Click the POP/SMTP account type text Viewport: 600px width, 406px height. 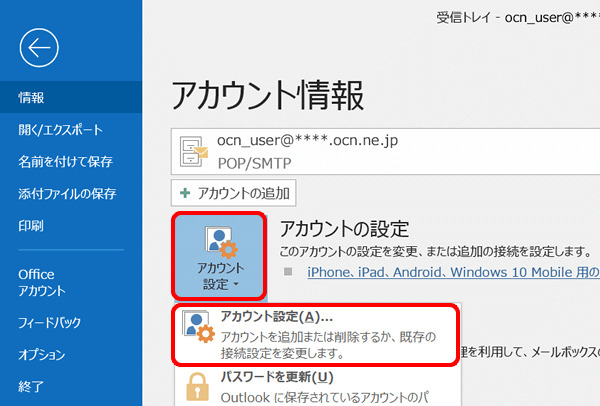click(254, 163)
